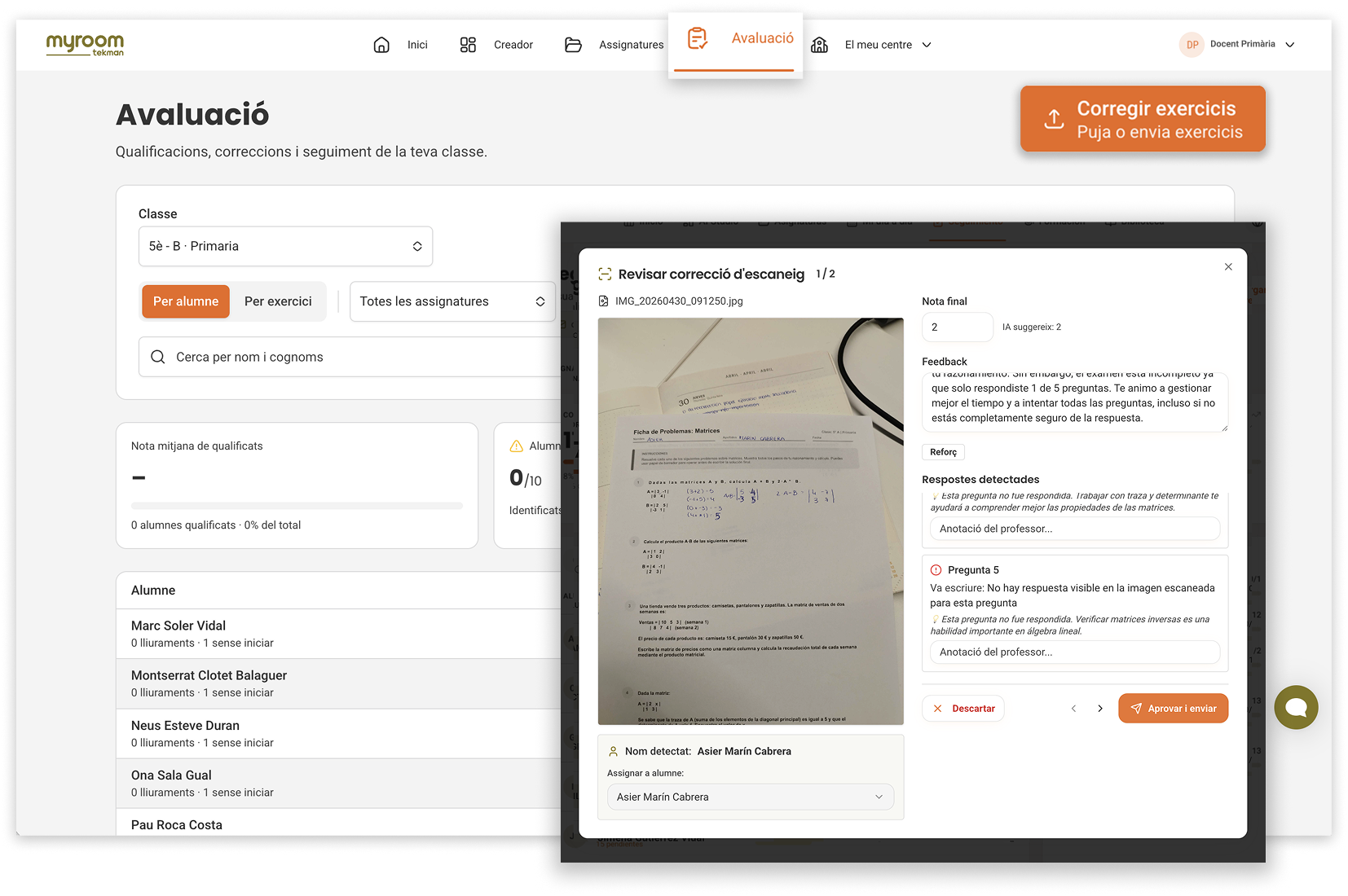Click the search magnifier icon
Screen dimensions: 1348x896
tap(158, 357)
